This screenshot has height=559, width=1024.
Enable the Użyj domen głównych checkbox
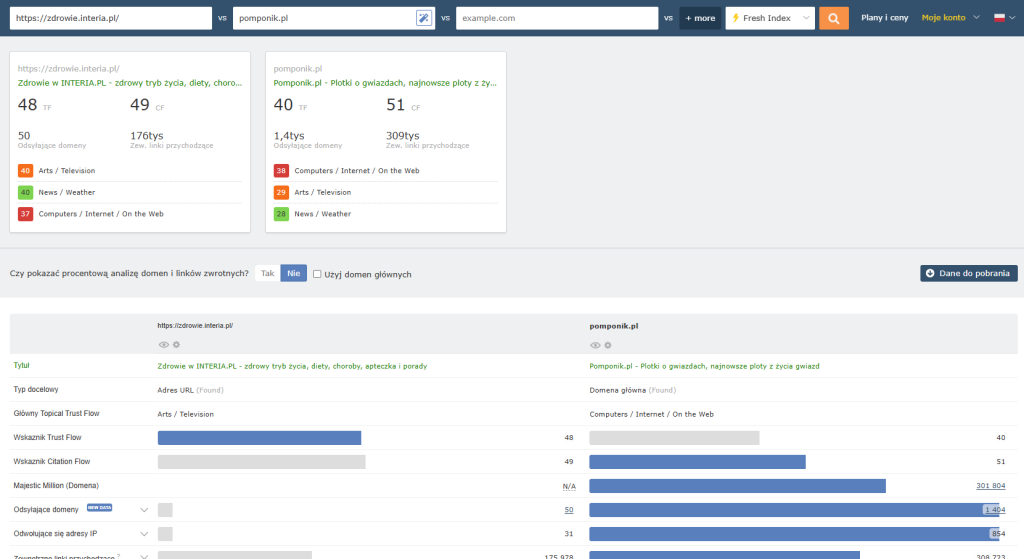317,274
